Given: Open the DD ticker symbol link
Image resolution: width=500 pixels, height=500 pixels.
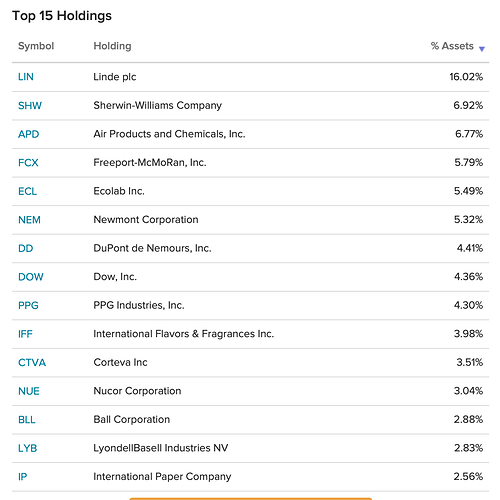Looking at the screenshot, I should tap(25, 248).
